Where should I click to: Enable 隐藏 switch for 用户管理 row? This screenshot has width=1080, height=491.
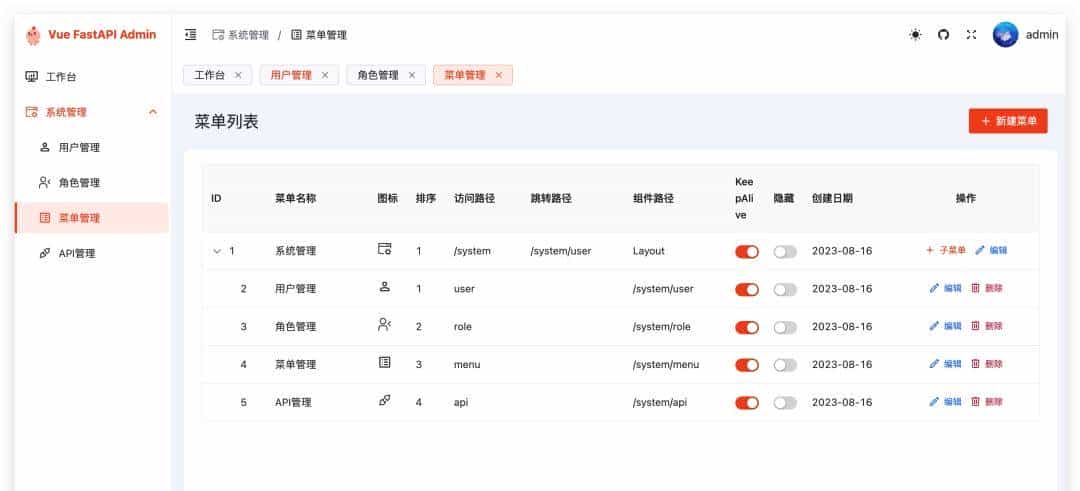point(785,289)
